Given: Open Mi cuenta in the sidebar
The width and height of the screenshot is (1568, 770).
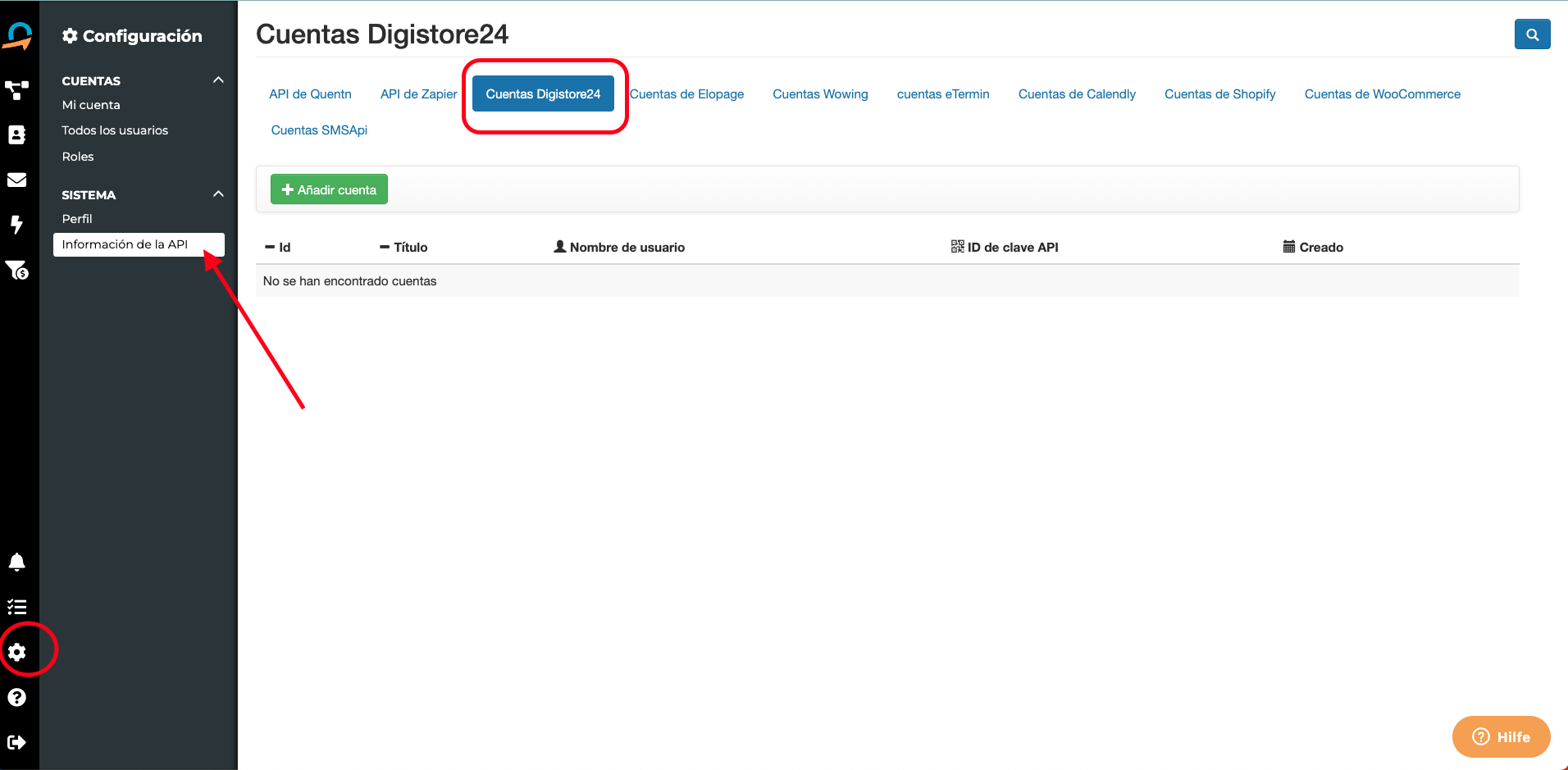Looking at the screenshot, I should pos(91,105).
